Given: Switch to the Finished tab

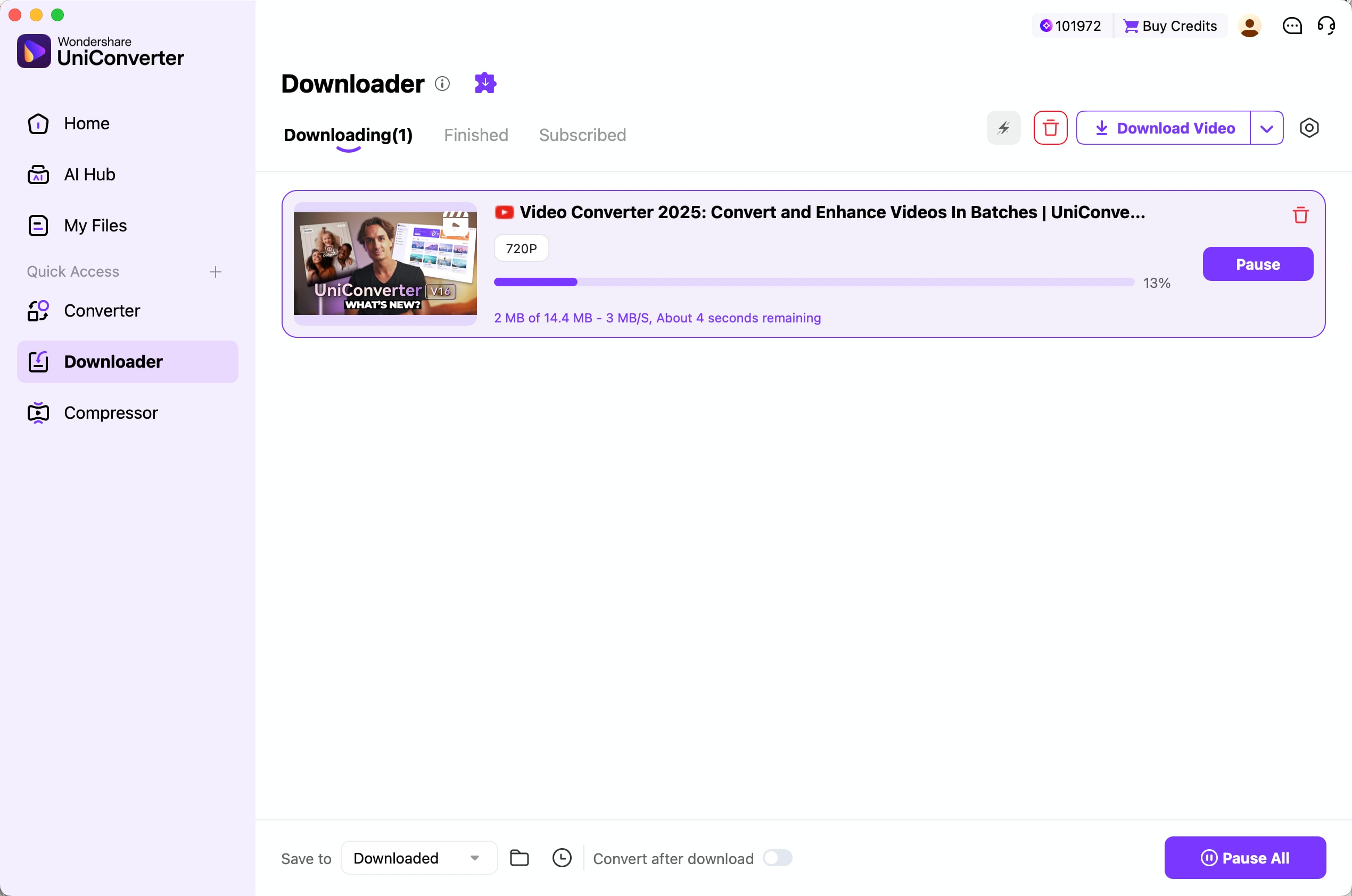Looking at the screenshot, I should tap(476, 136).
